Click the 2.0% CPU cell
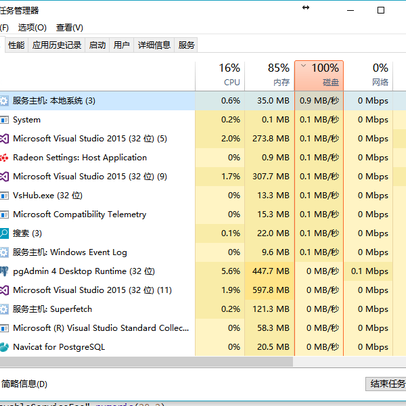The width and height of the screenshot is (406, 406). pos(220,139)
